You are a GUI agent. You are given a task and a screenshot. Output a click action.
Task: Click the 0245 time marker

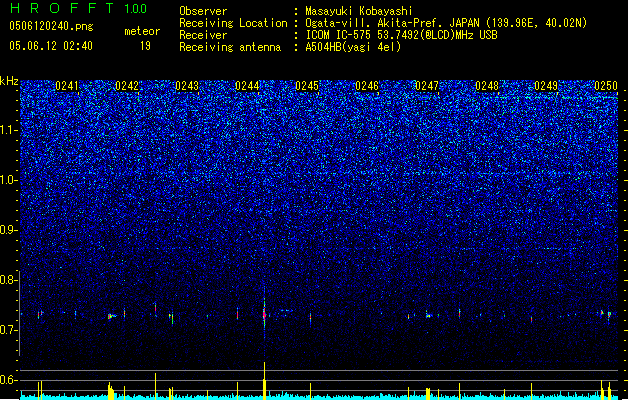point(307,86)
